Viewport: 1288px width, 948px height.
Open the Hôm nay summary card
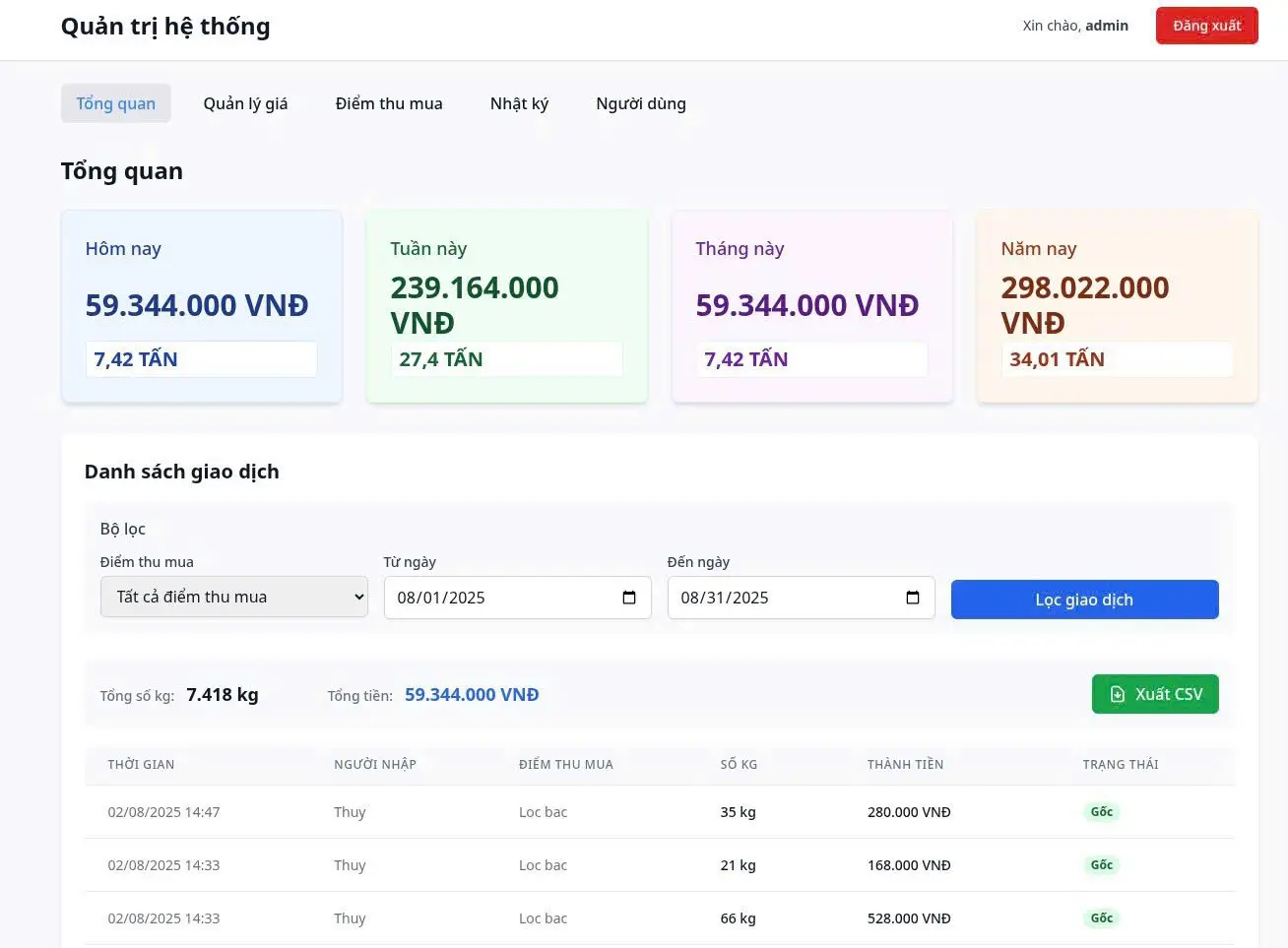pos(202,306)
